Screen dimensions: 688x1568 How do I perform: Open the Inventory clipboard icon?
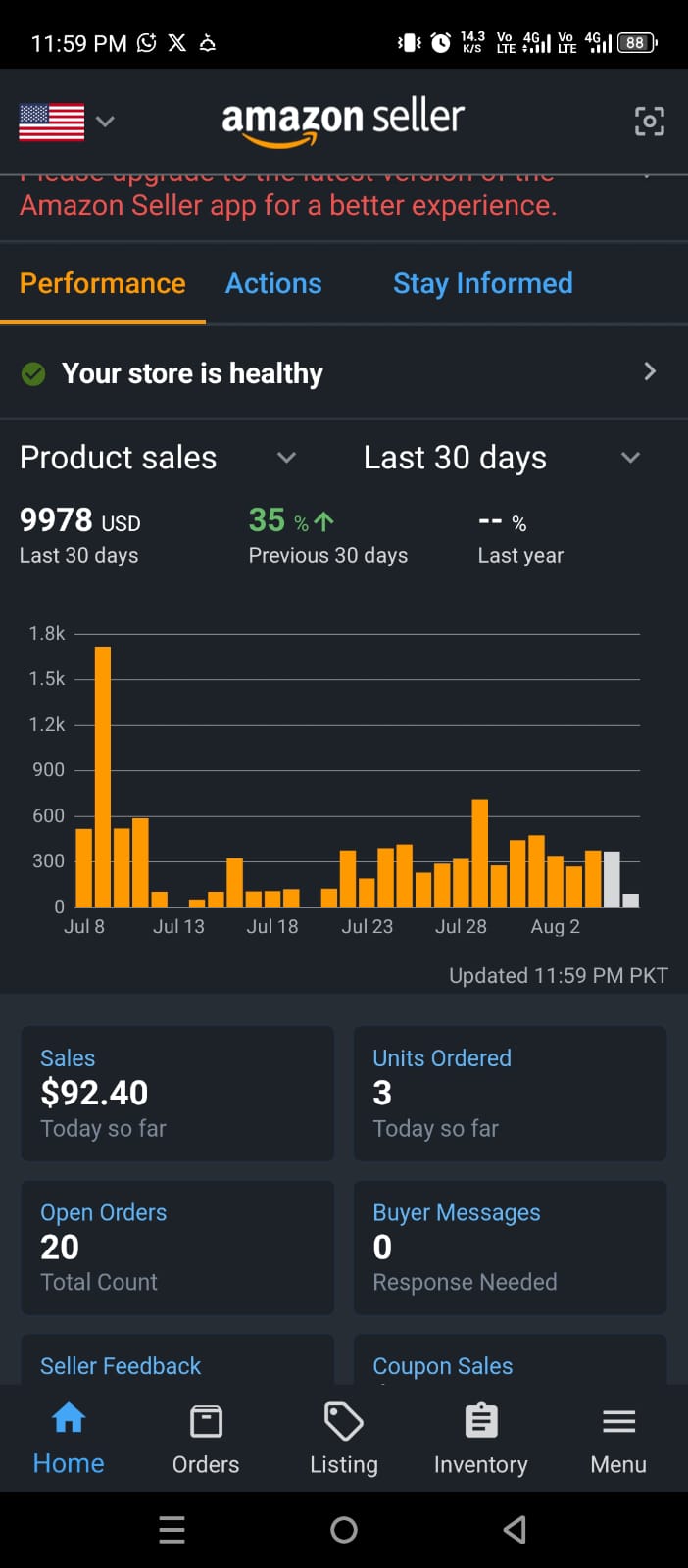tap(480, 1421)
